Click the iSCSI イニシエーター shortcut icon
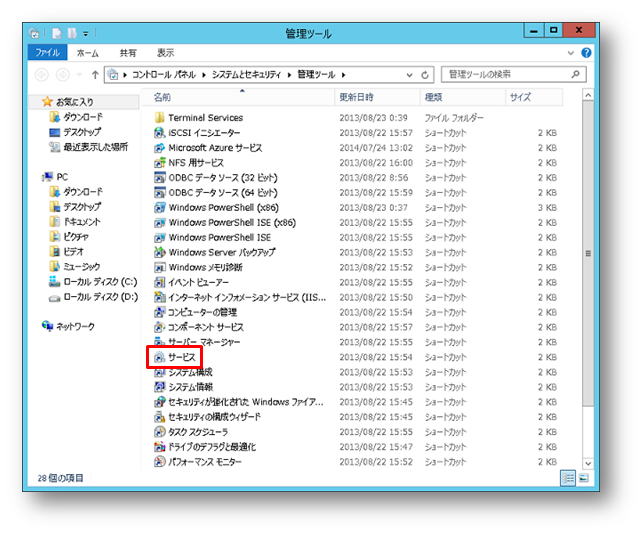 click(x=159, y=133)
